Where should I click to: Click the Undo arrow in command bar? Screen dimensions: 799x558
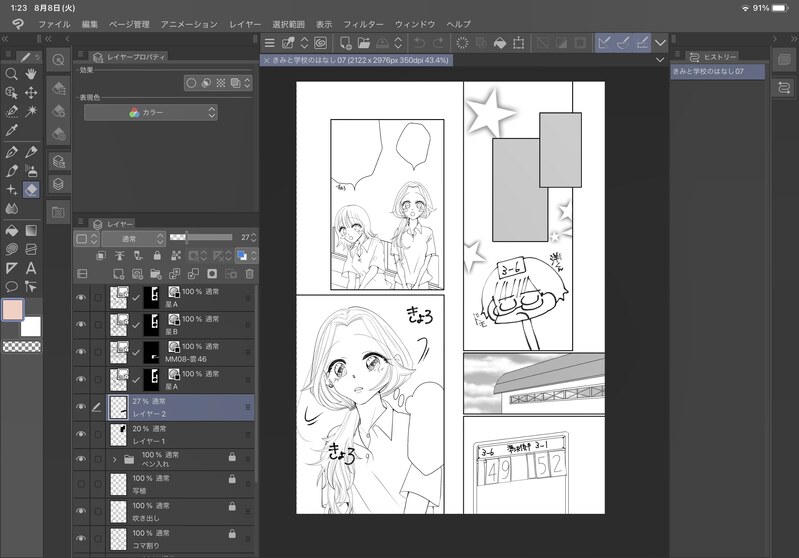pyautogui.click(x=419, y=43)
